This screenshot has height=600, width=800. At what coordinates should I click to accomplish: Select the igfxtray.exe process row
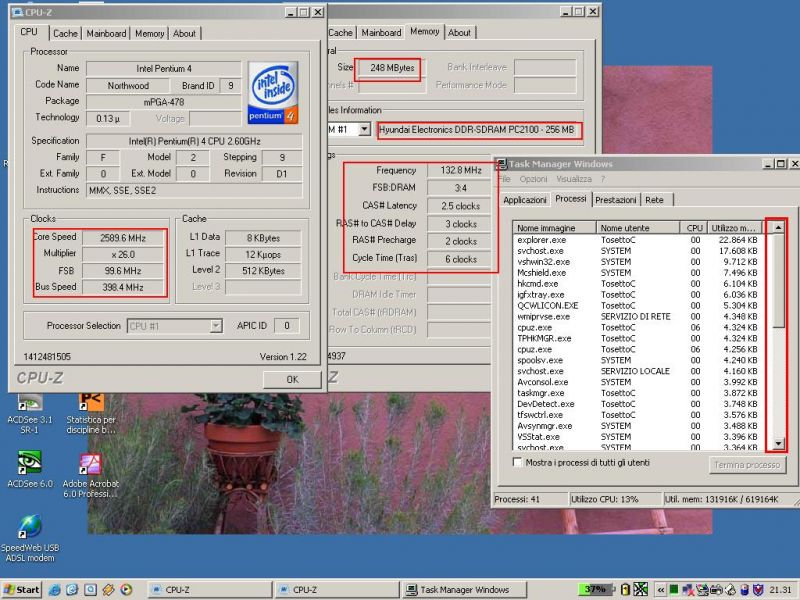coord(637,295)
